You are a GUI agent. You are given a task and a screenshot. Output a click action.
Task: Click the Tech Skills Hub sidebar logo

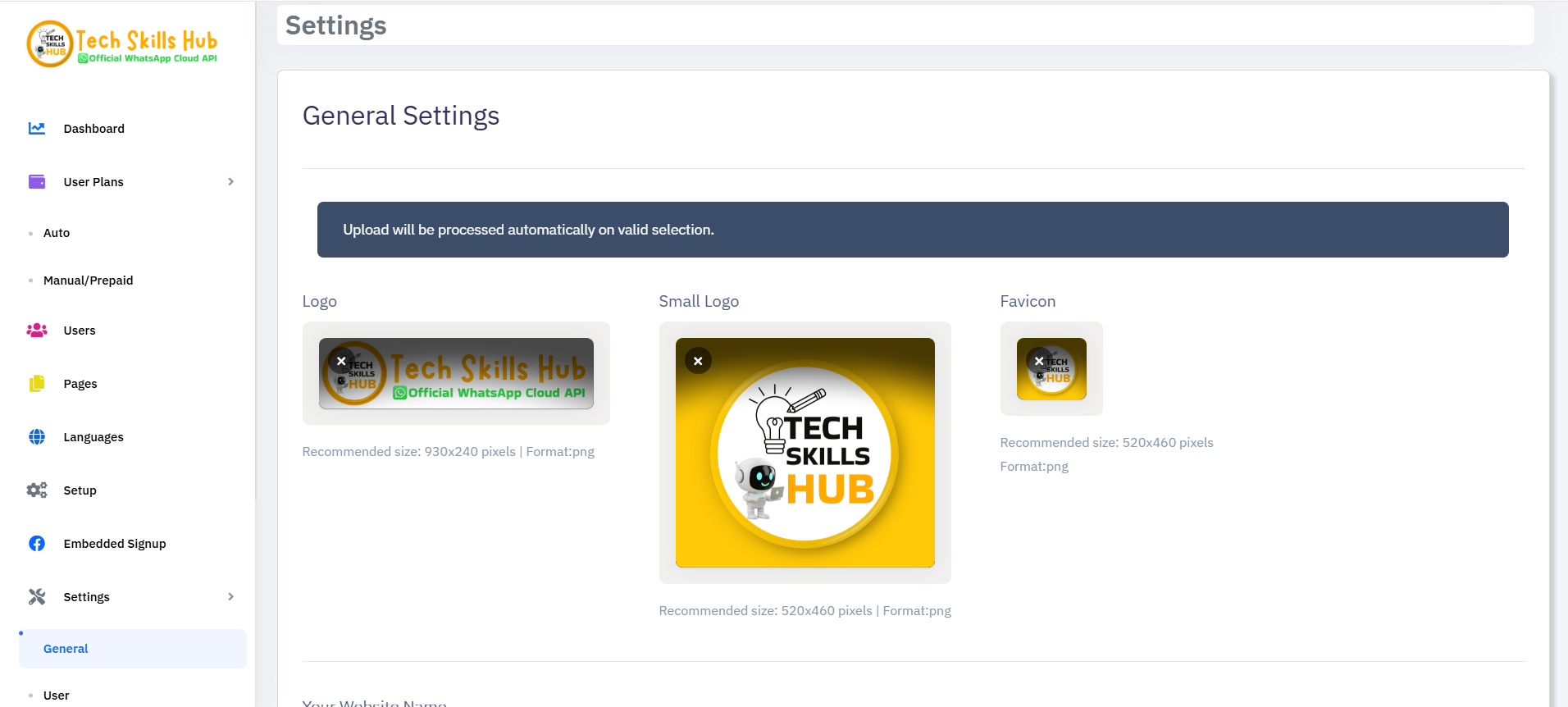123,44
